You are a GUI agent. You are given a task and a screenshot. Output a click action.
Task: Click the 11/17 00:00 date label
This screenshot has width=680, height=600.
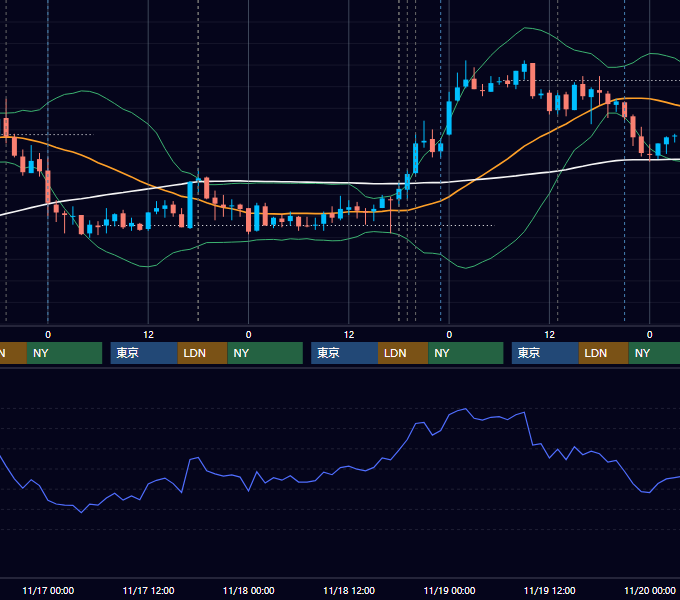[48, 590]
